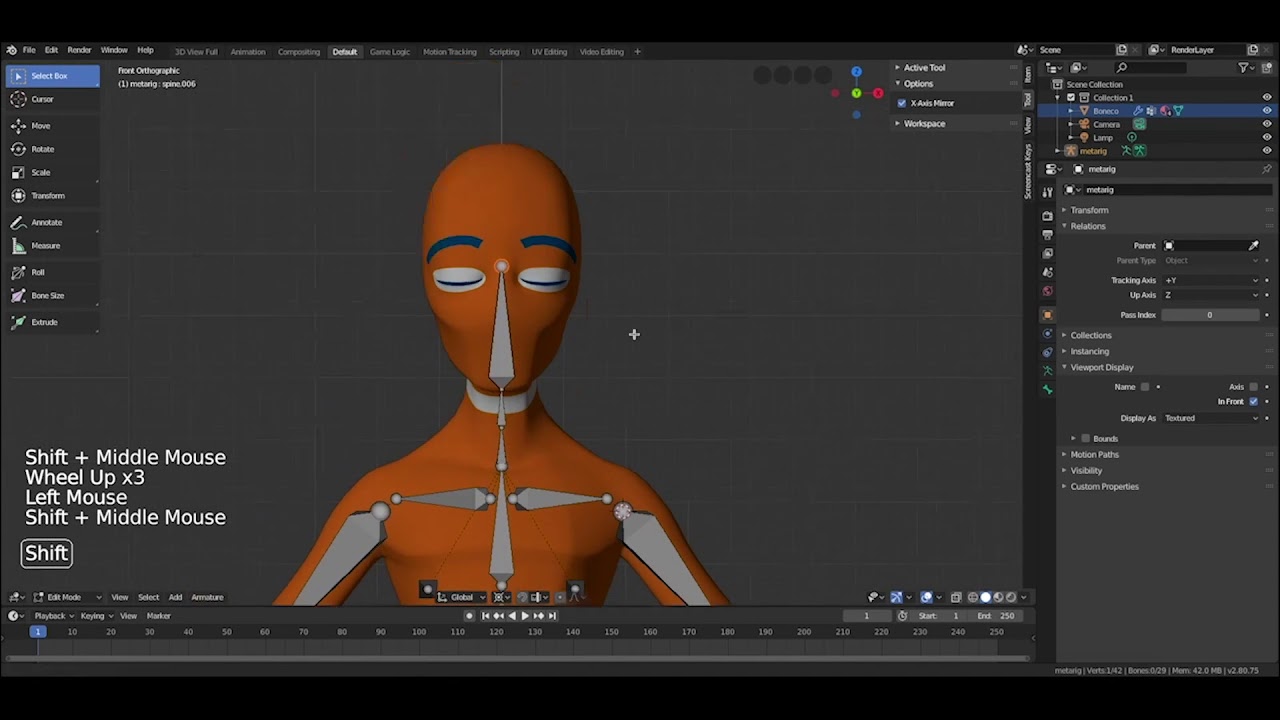Screen dimensions: 1280x720
Task: Click the Select Box tool
Action: click(x=53, y=76)
